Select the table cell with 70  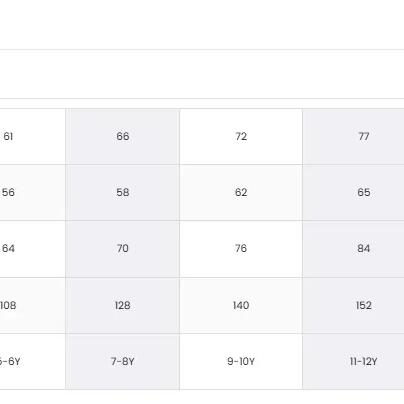pos(123,249)
